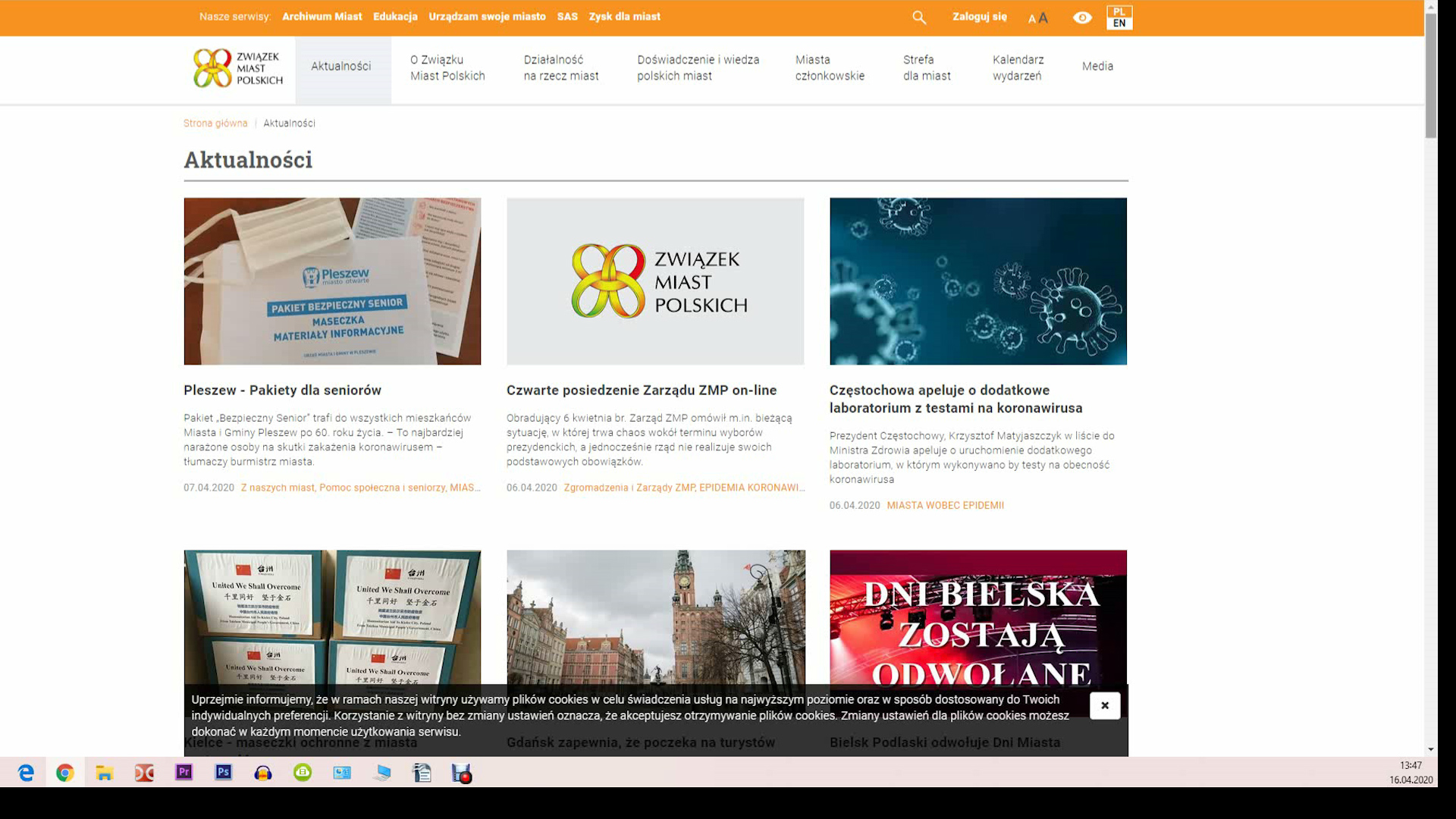Open Audacity headphones icon in taskbar
This screenshot has width=1456, height=819.
pyautogui.click(x=263, y=773)
